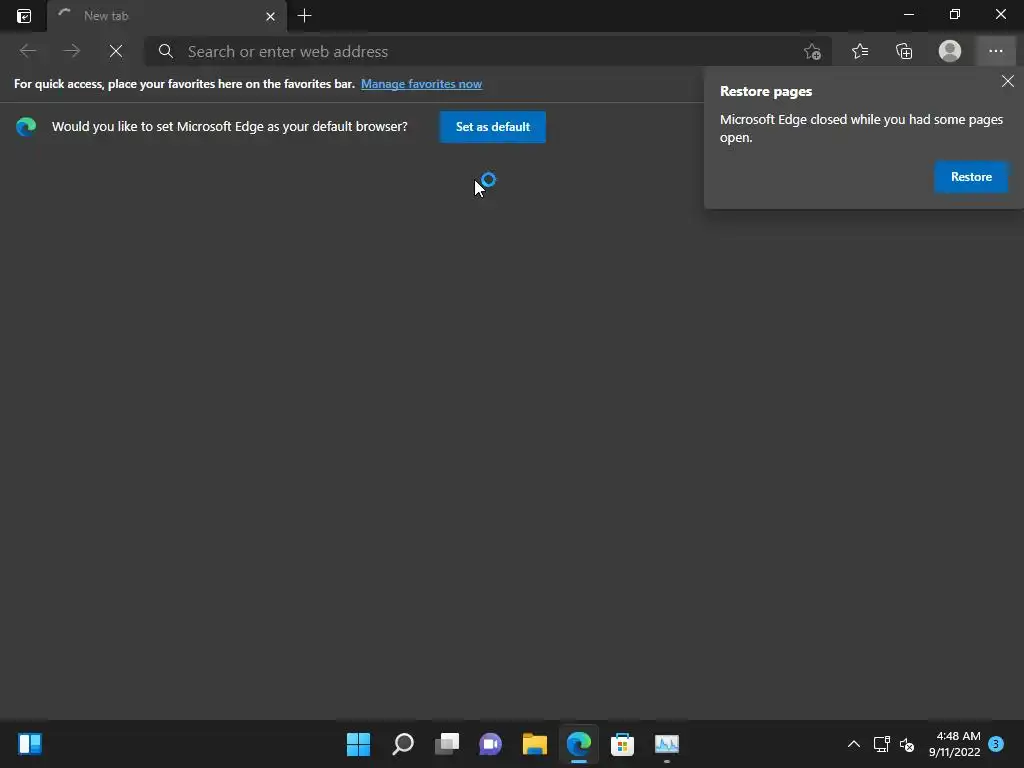Open taskbar Search
The height and width of the screenshot is (768, 1024).
(x=403, y=744)
